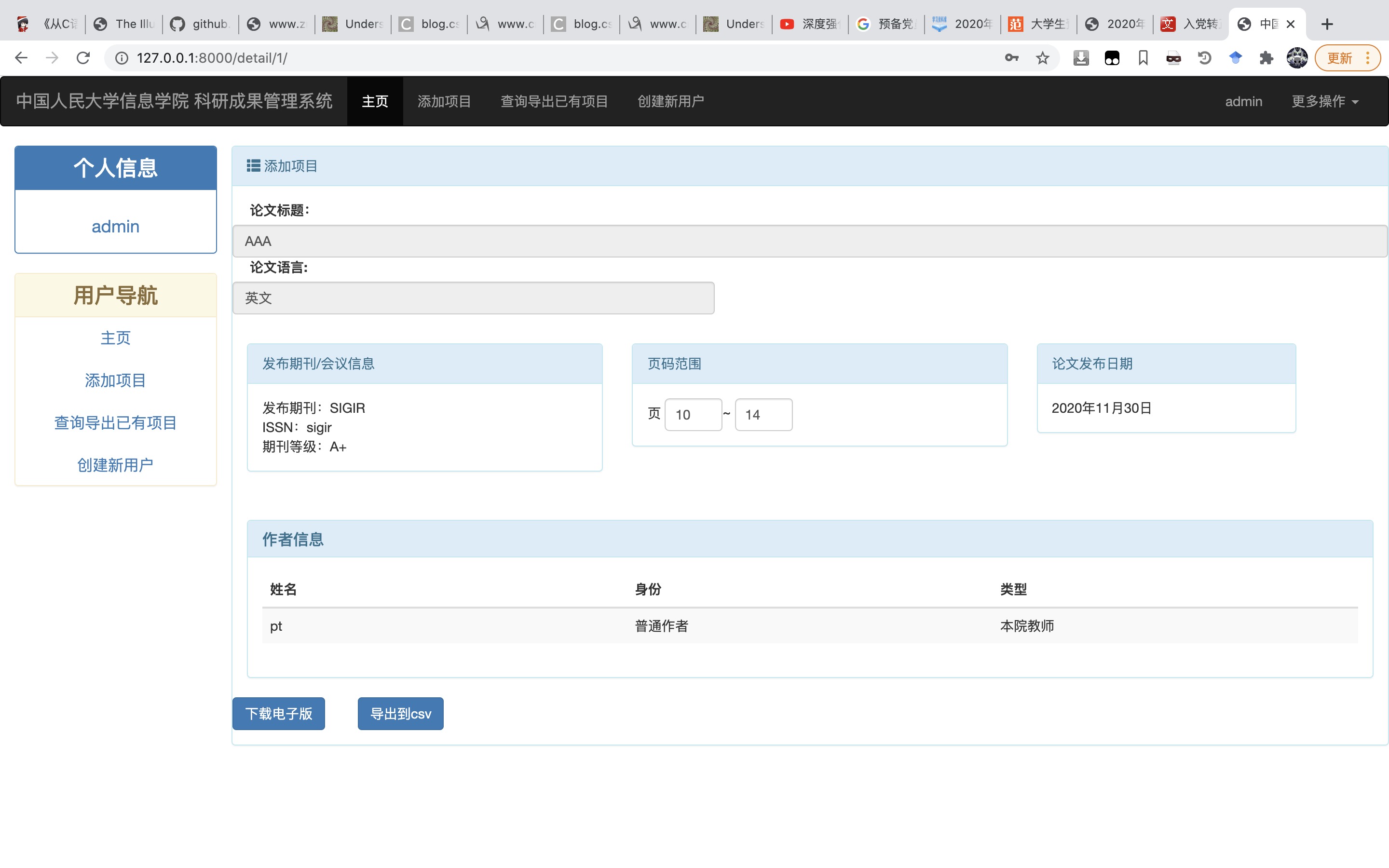1389x868 pixels.
Task: Click the 论文标题 field containing AAA
Action: point(809,241)
